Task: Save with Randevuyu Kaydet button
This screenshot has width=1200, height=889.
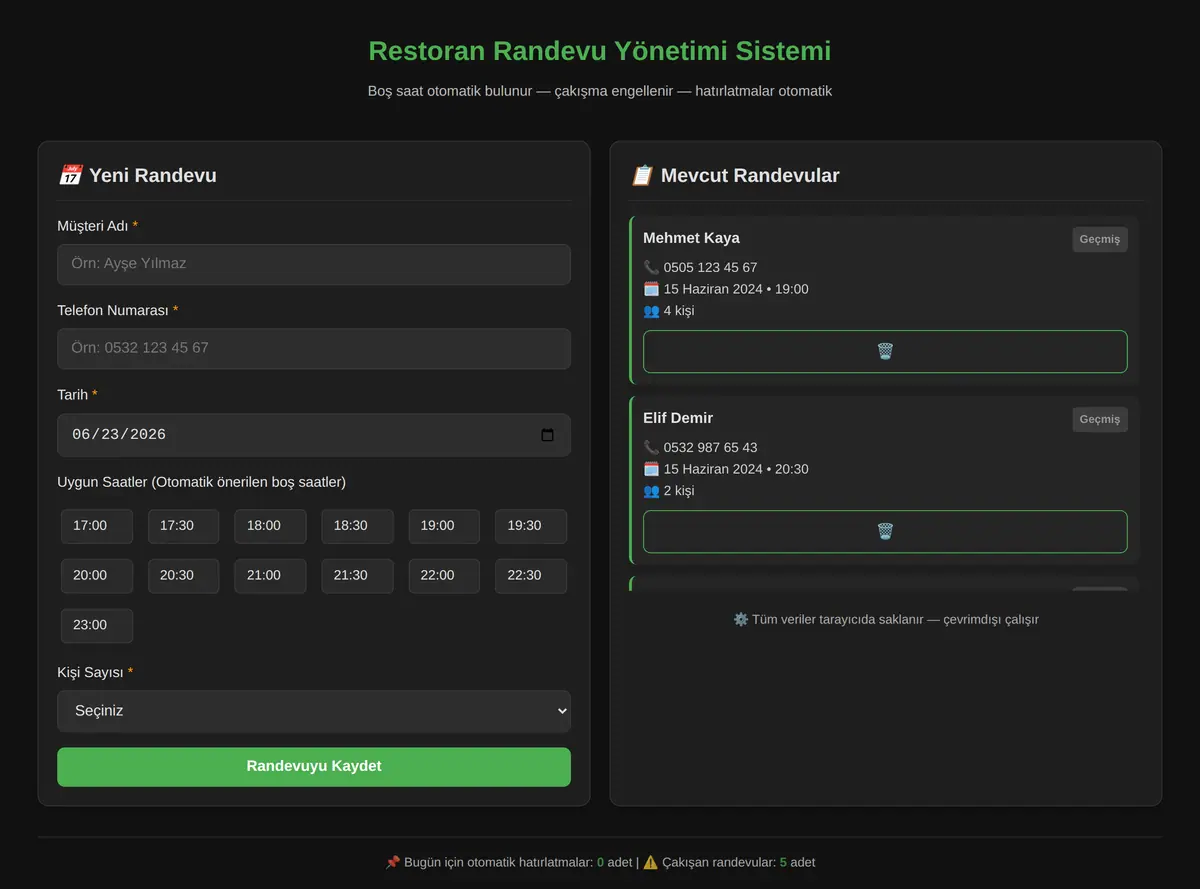Action: click(314, 767)
